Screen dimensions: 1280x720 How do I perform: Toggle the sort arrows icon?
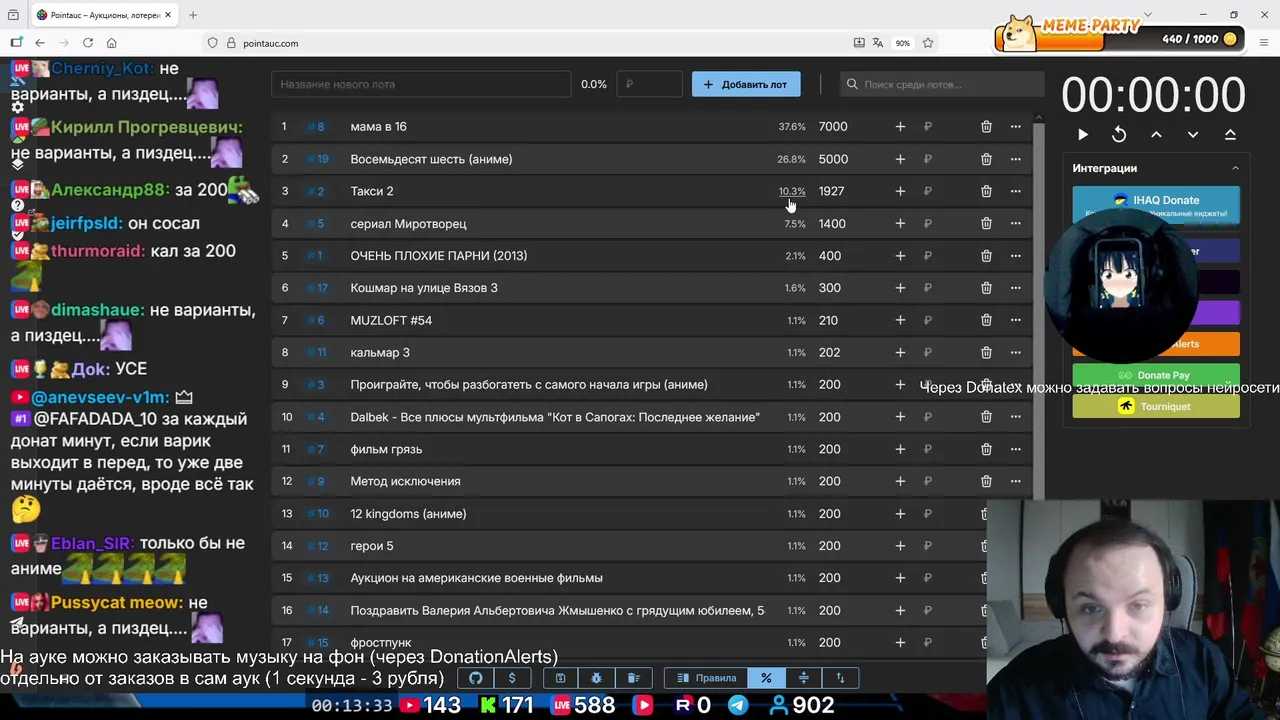tap(840, 678)
